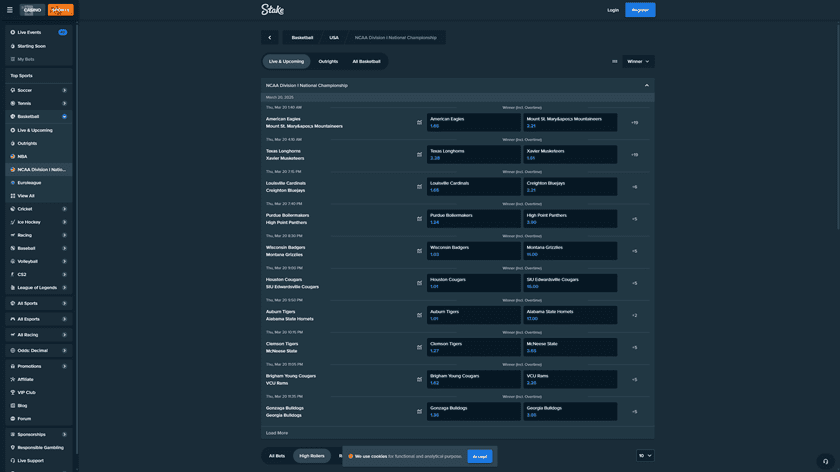Open stats icon for Clemson Tigers match

(419, 348)
